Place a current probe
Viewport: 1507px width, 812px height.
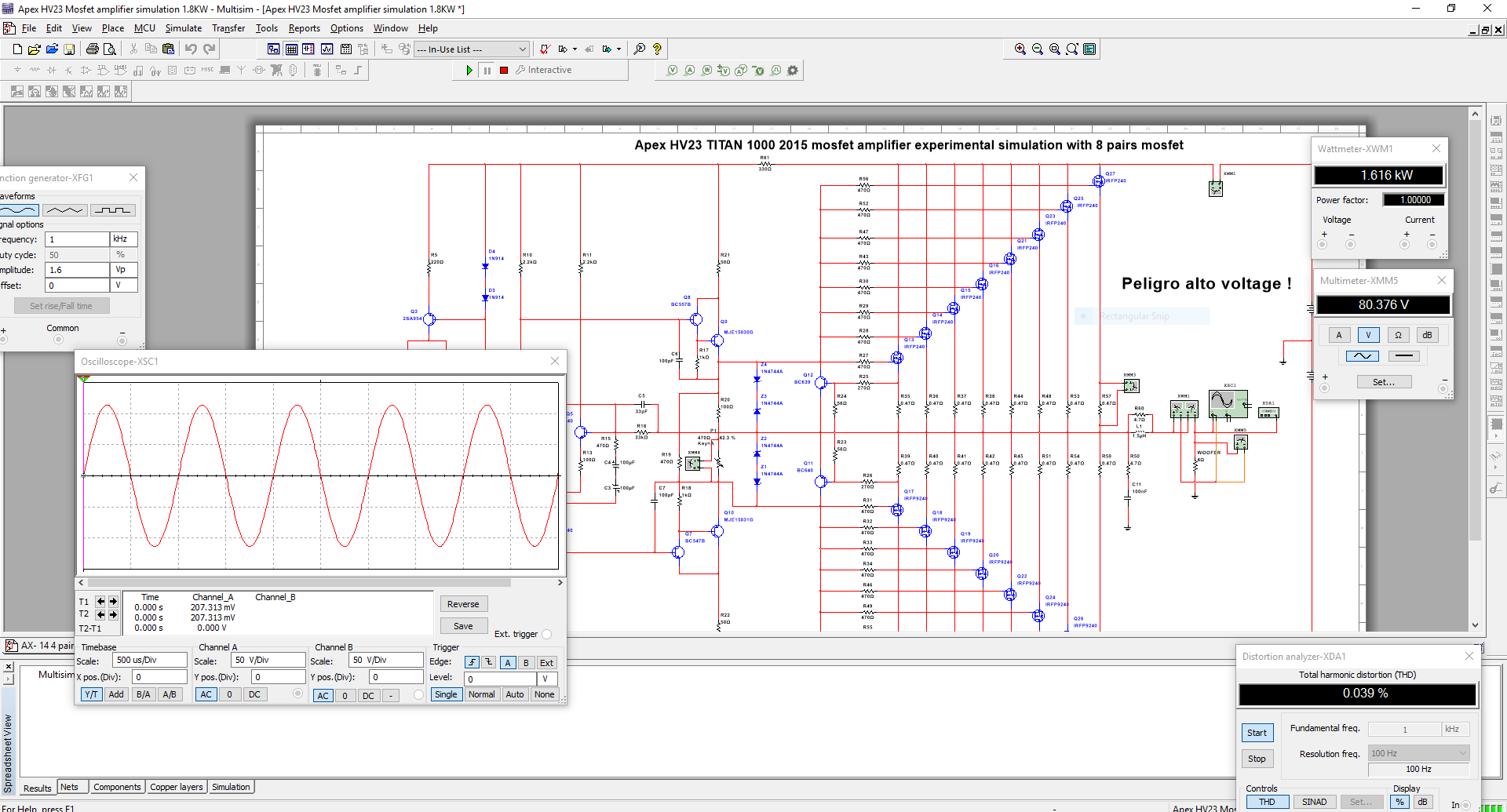coord(690,70)
